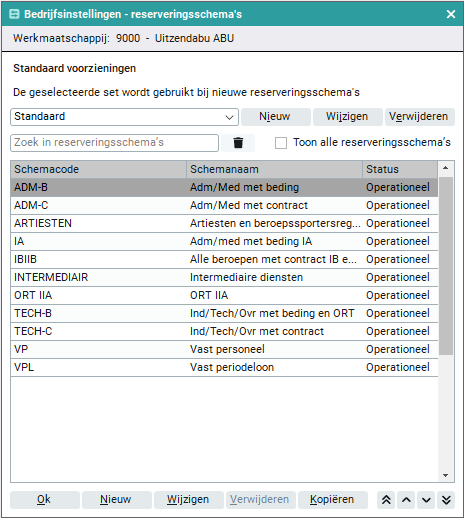Move selected schema to the bottom
Image resolution: width=464 pixels, height=518 pixels.
tap(446, 500)
